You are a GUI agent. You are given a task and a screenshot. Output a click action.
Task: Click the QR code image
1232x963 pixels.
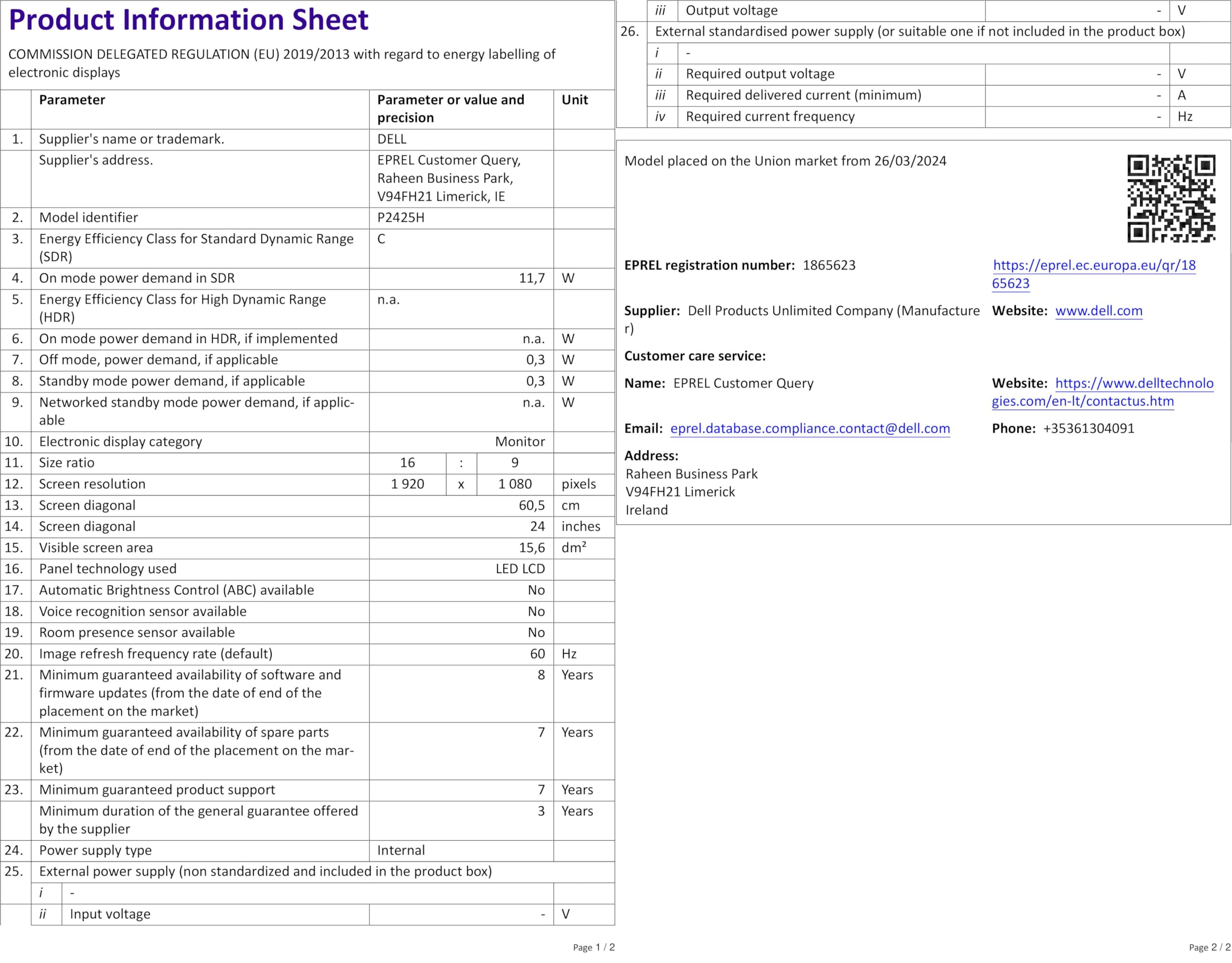coord(1171,199)
